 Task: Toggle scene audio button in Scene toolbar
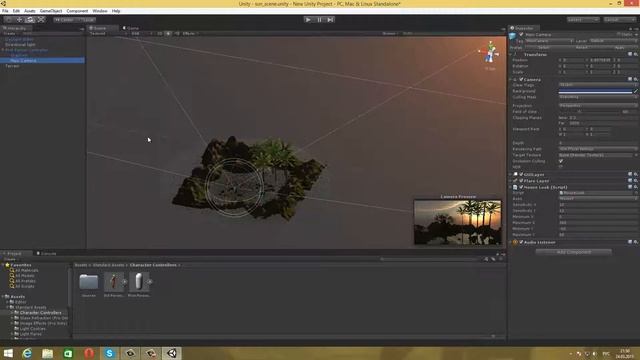(x=176, y=33)
